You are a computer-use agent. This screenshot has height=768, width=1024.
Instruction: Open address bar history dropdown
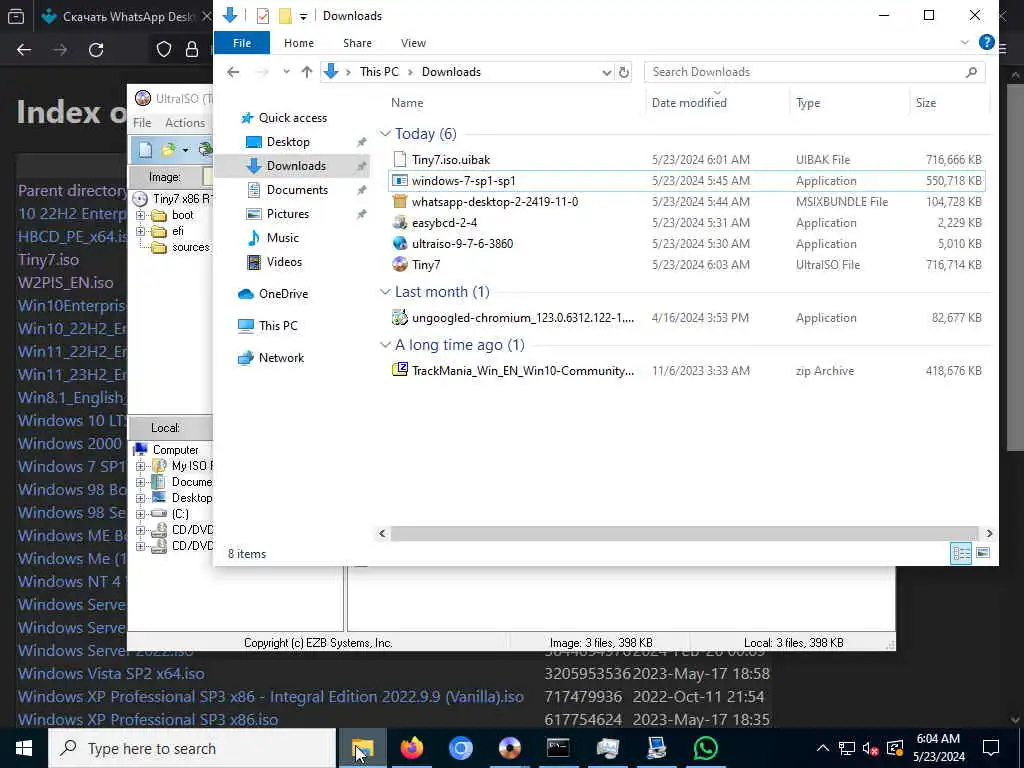[x=606, y=72]
